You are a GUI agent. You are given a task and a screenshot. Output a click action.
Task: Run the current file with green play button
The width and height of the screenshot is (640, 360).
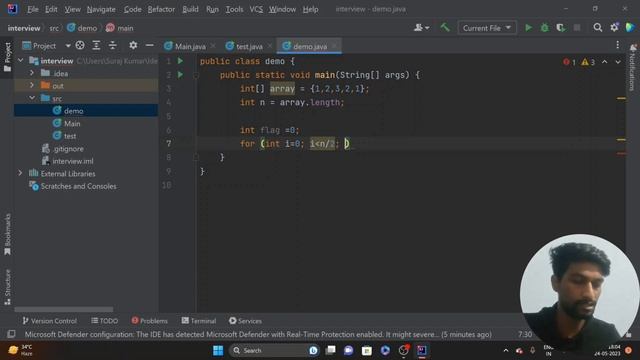pos(529,28)
